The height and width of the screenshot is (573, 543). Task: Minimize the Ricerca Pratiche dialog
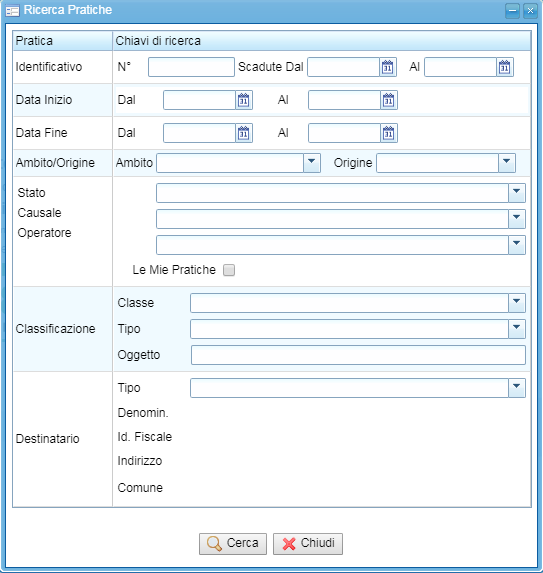(513, 11)
